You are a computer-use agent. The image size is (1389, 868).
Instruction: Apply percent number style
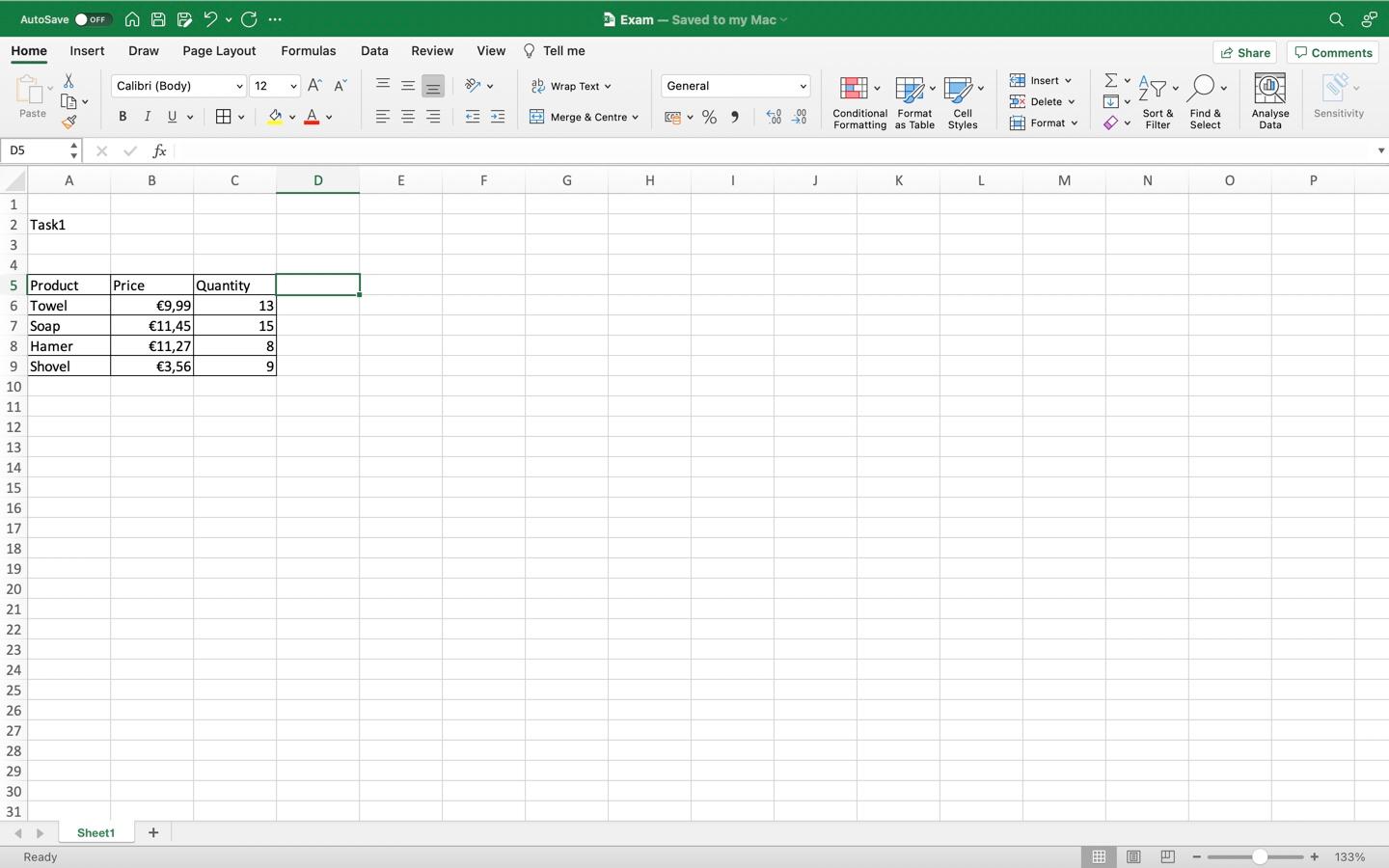710,117
